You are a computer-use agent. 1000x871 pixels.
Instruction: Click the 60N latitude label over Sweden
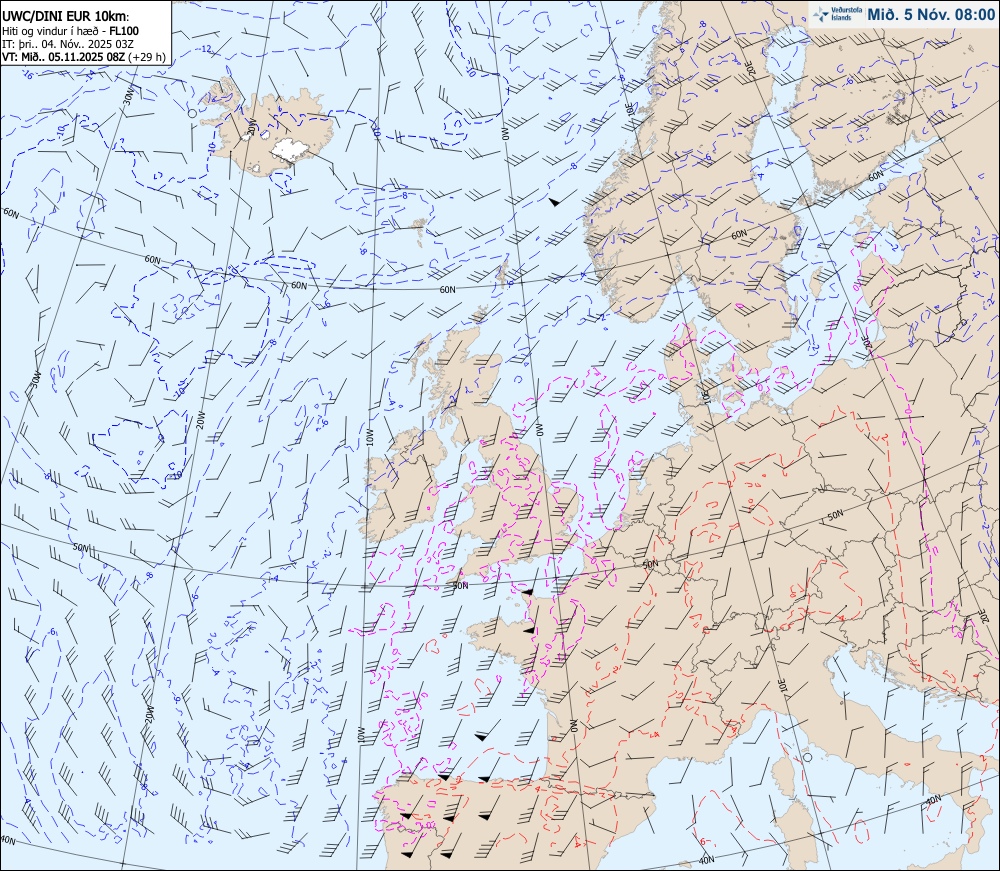coord(739,235)
